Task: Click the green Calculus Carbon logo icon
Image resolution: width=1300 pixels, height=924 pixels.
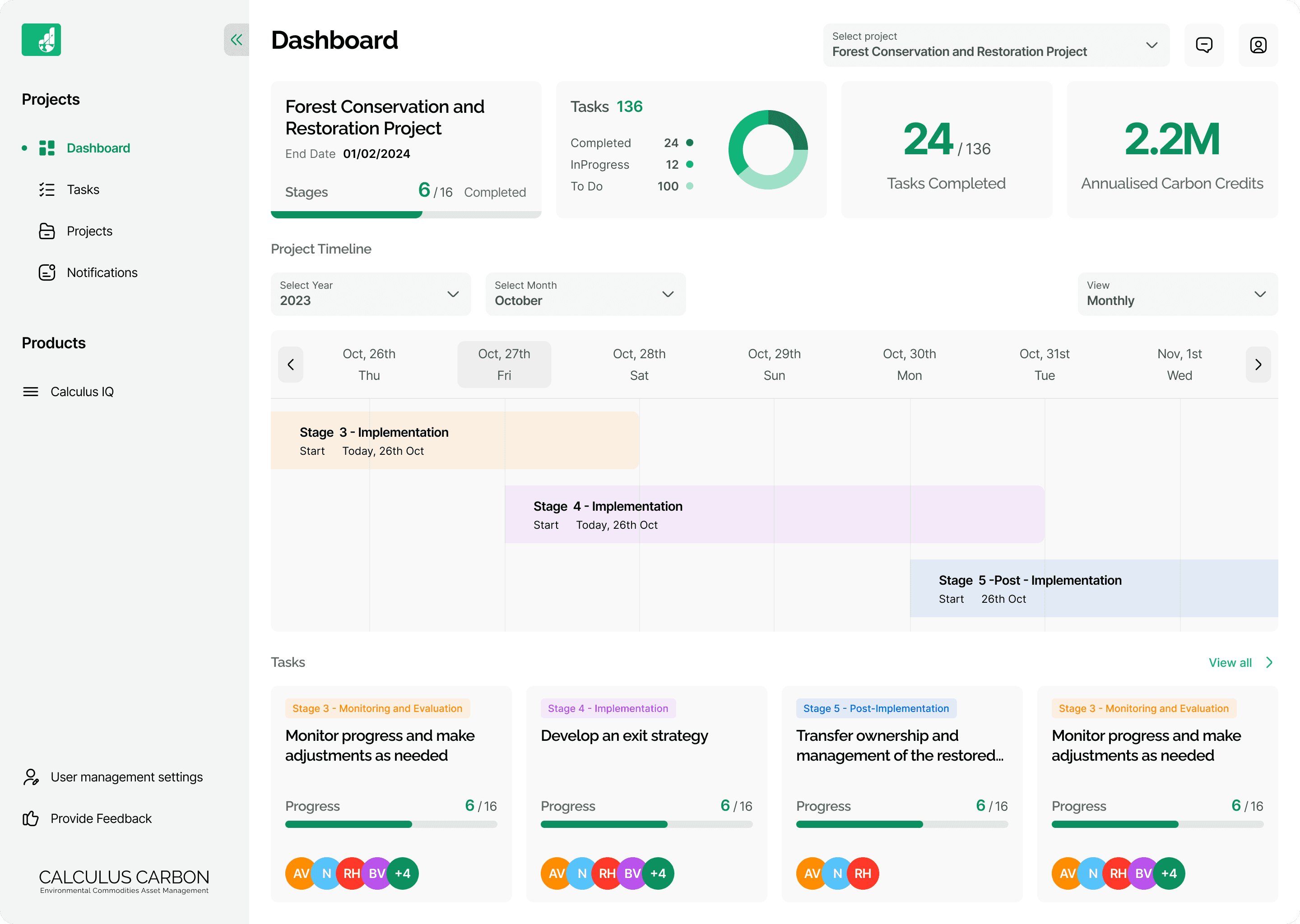Action: pos(41,40)
